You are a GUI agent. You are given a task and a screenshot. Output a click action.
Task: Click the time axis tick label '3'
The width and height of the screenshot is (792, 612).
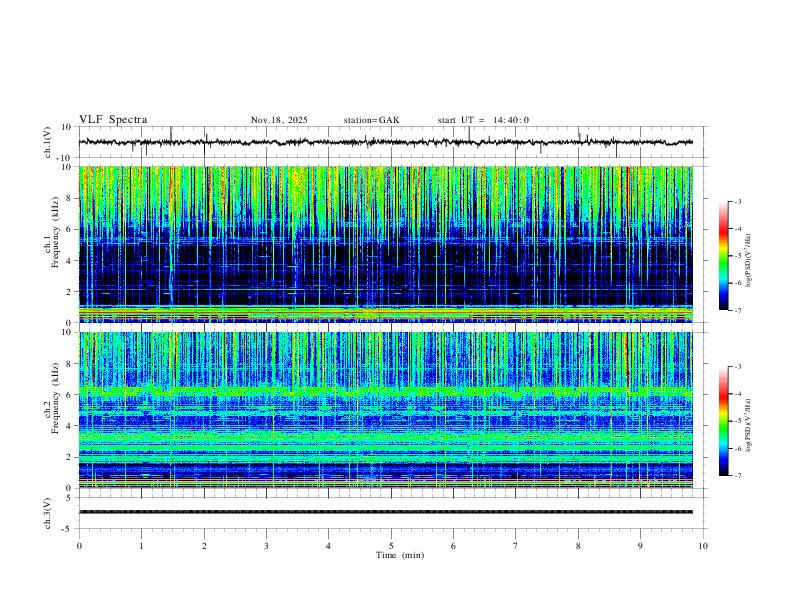coord(266,546)
